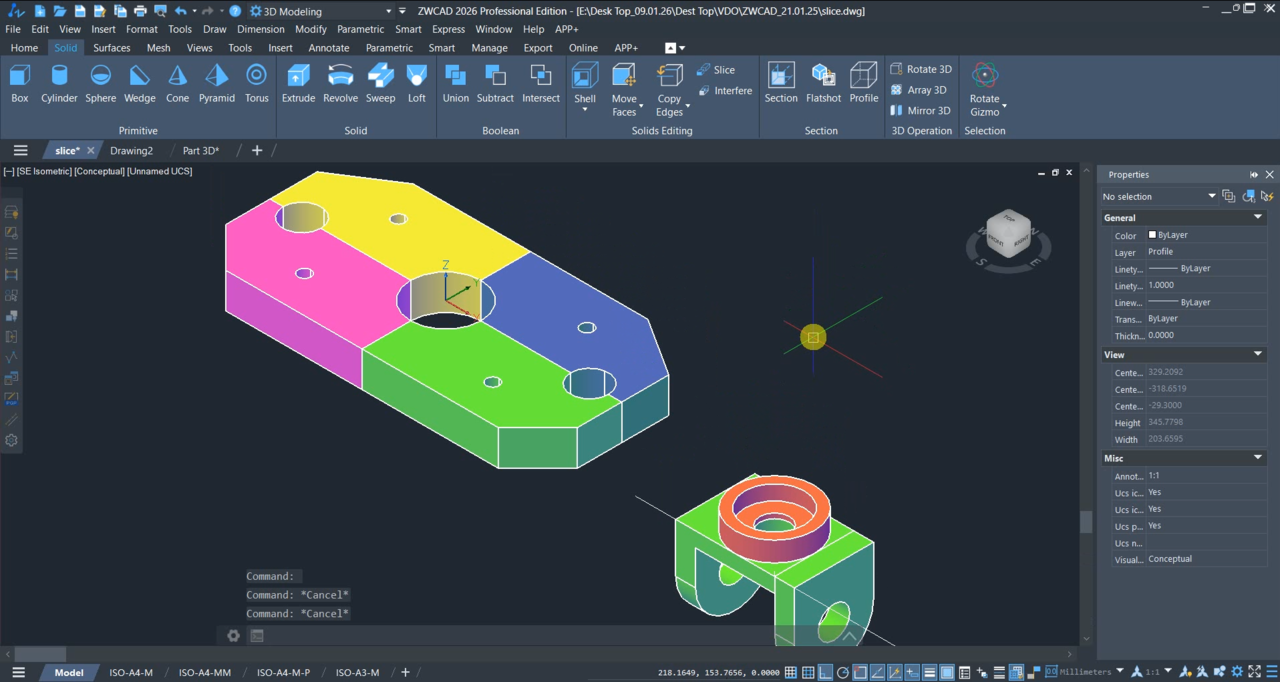Collapse the General section in Properties

point(1258,217)
